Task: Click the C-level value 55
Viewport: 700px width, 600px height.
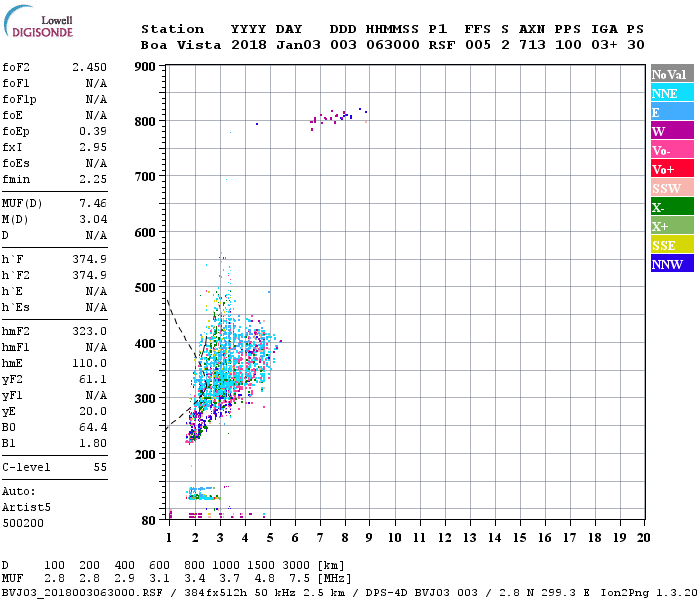Action: click(100, 467)
